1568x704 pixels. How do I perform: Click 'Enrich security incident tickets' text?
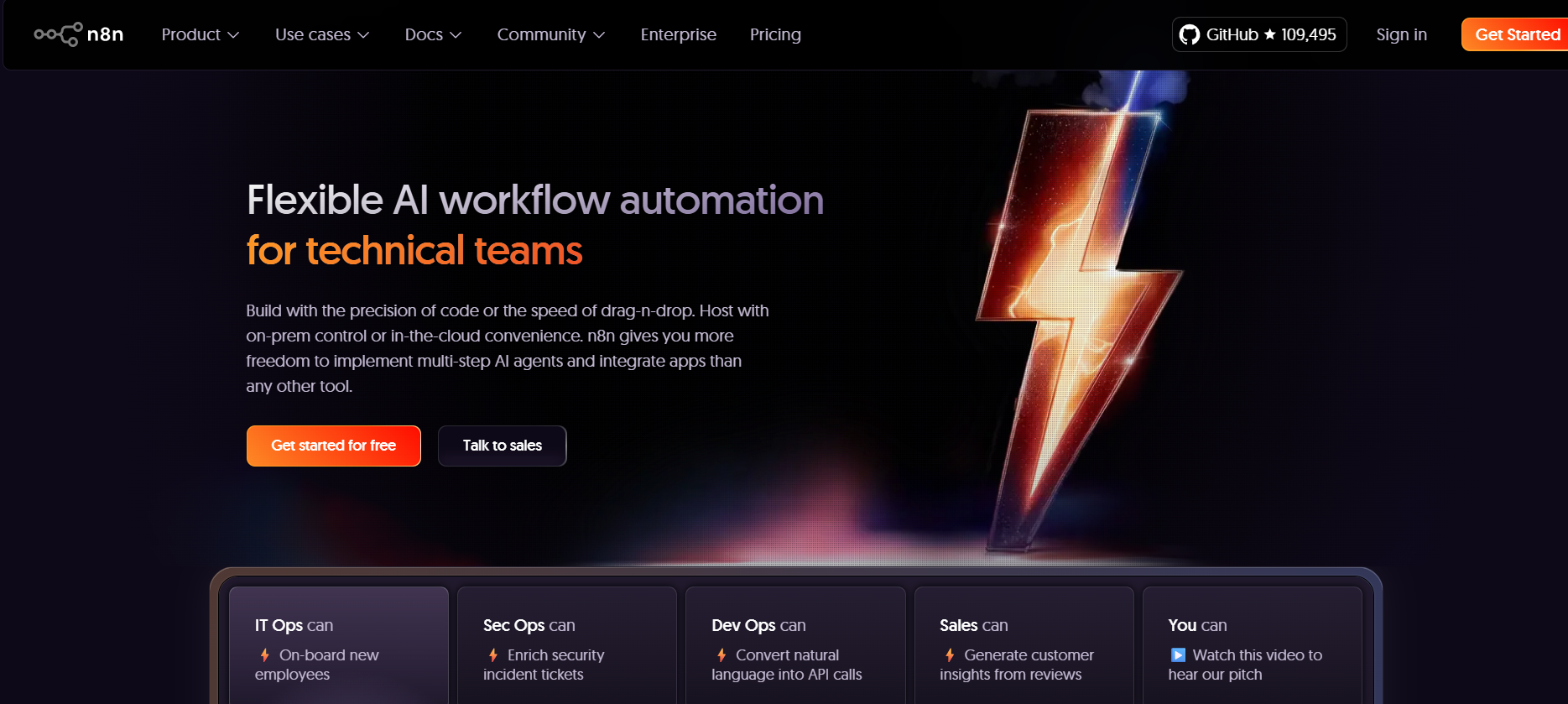click(544, 665)
